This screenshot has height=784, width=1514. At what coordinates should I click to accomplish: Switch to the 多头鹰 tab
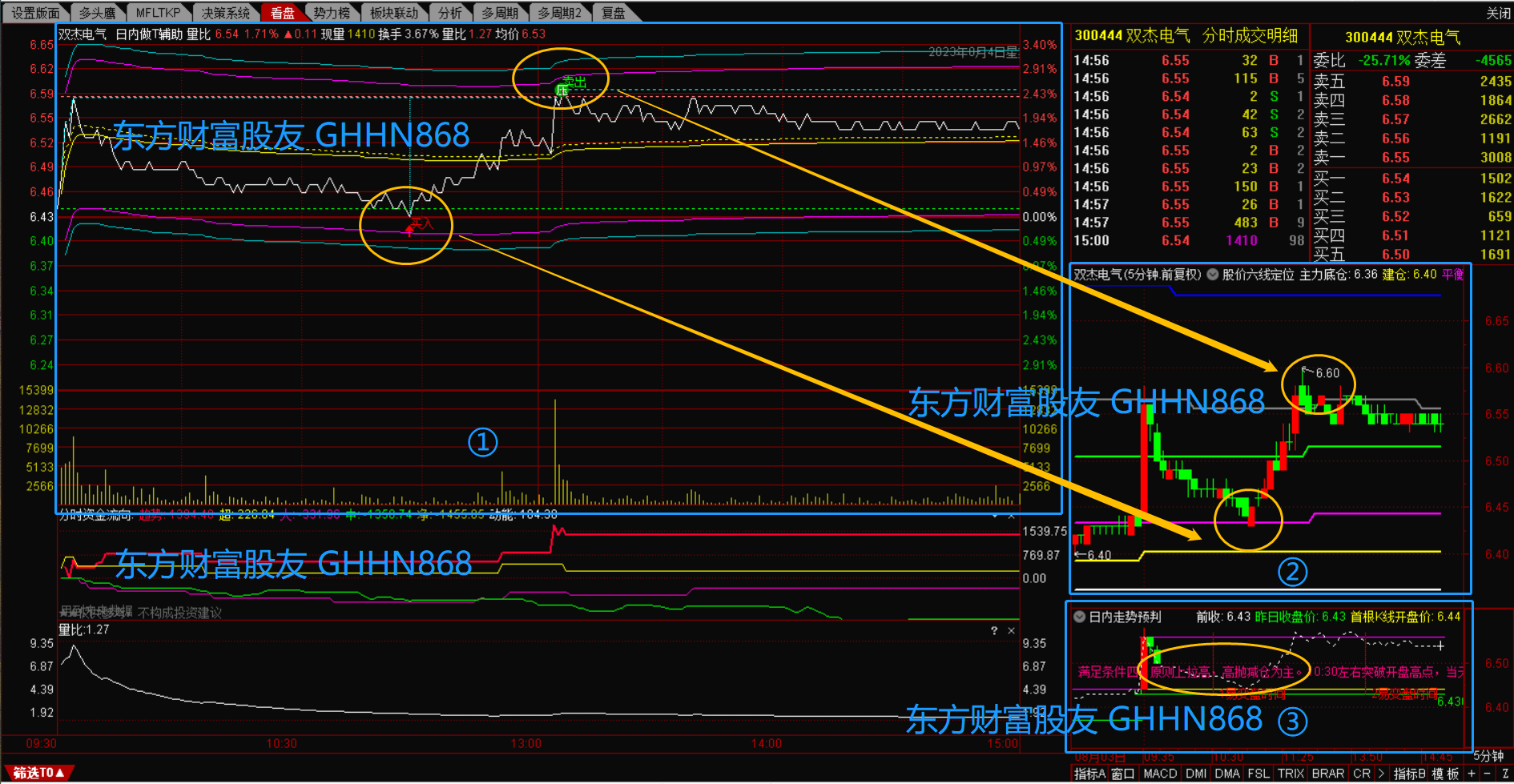(97, 13)
